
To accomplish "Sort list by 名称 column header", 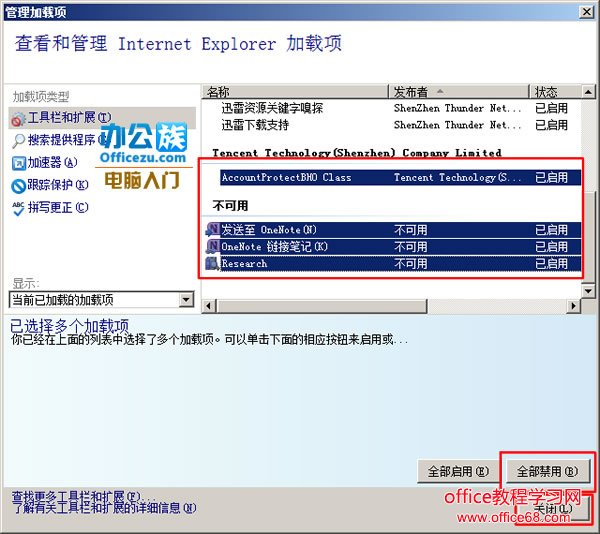I will coord(295,91).
